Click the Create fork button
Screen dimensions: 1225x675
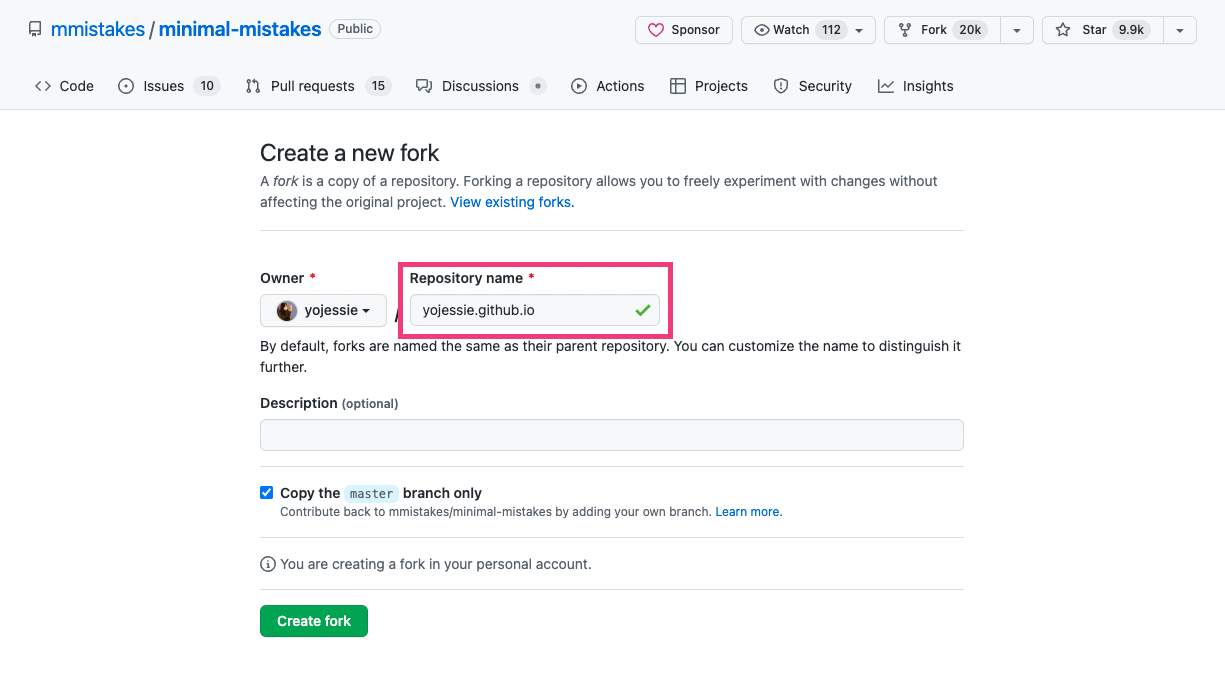[314, 621]
